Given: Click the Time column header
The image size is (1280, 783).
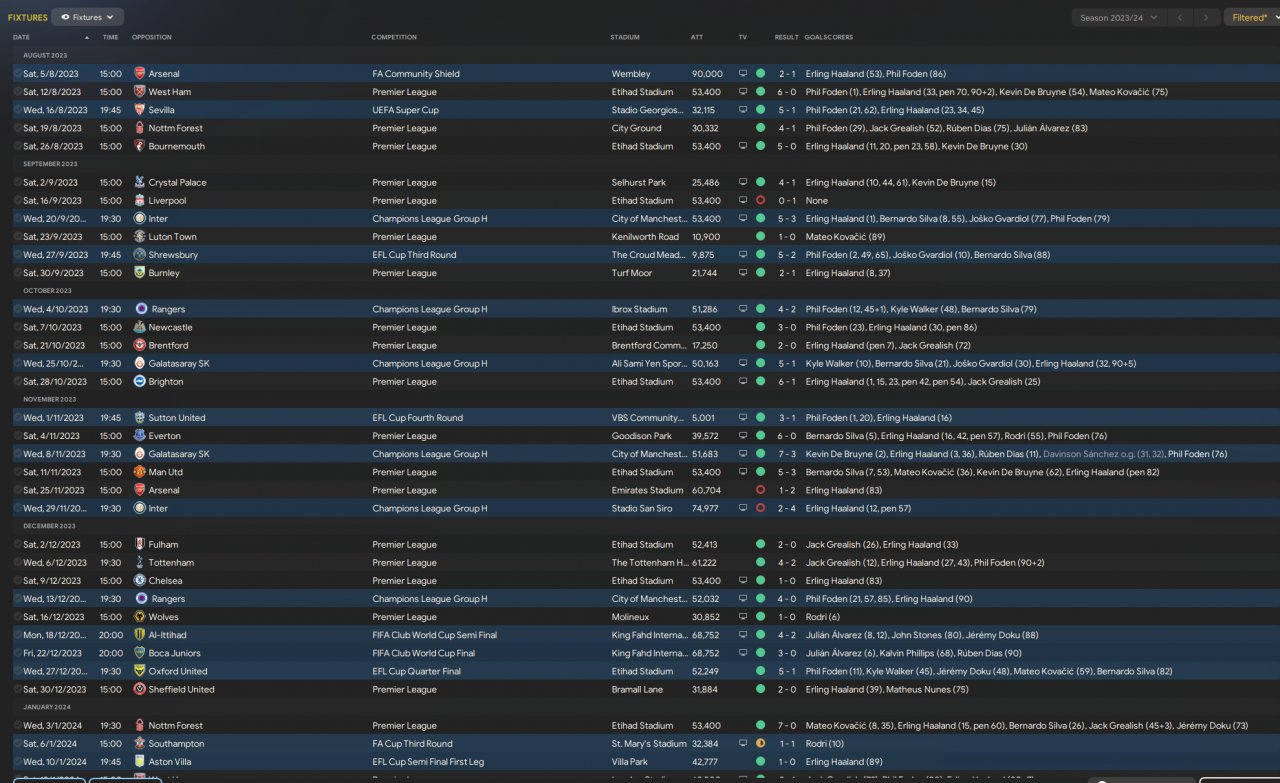Looking at the screenshot, I should tap(110, 37).
